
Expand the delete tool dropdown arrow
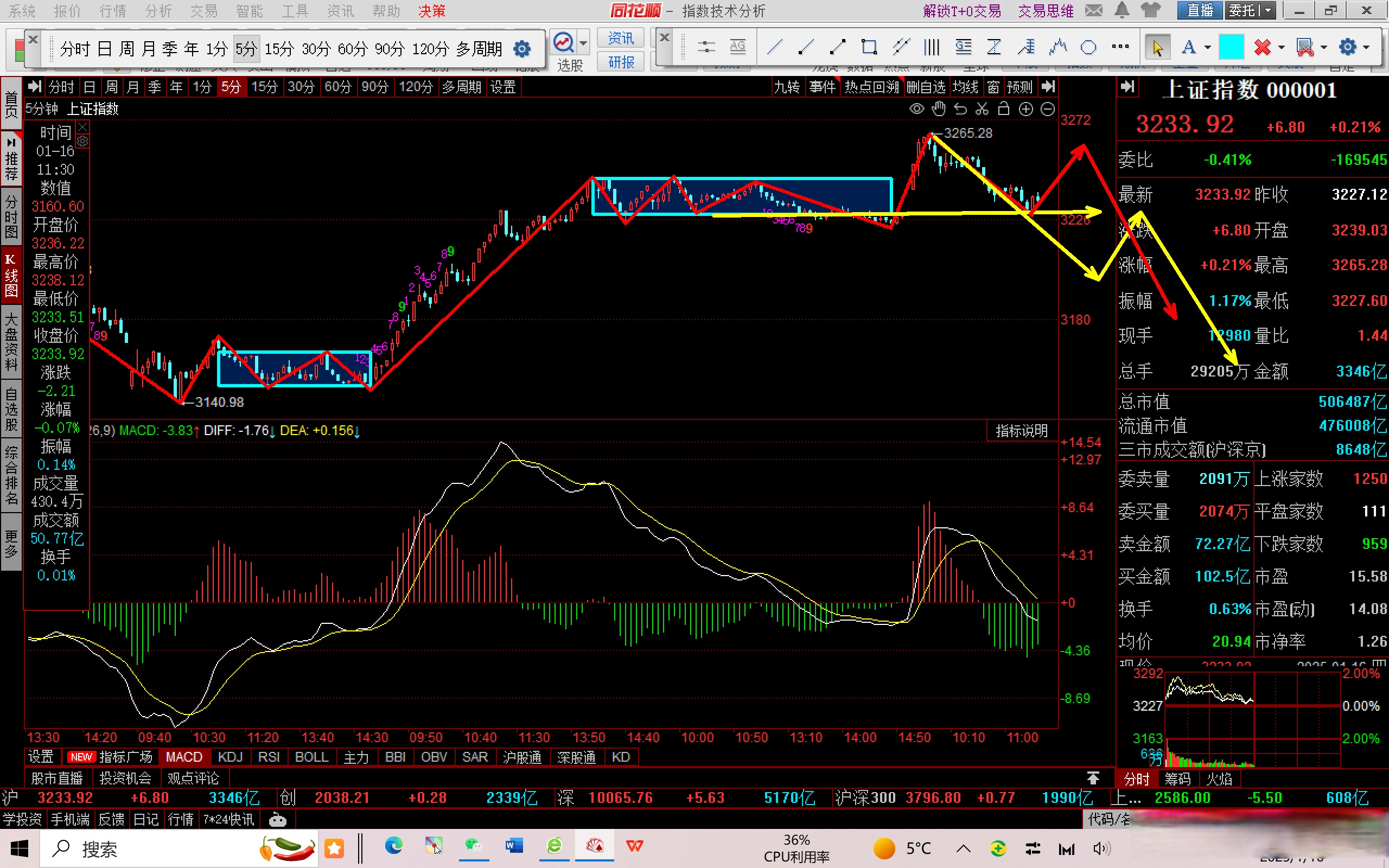coord(1282,48)
